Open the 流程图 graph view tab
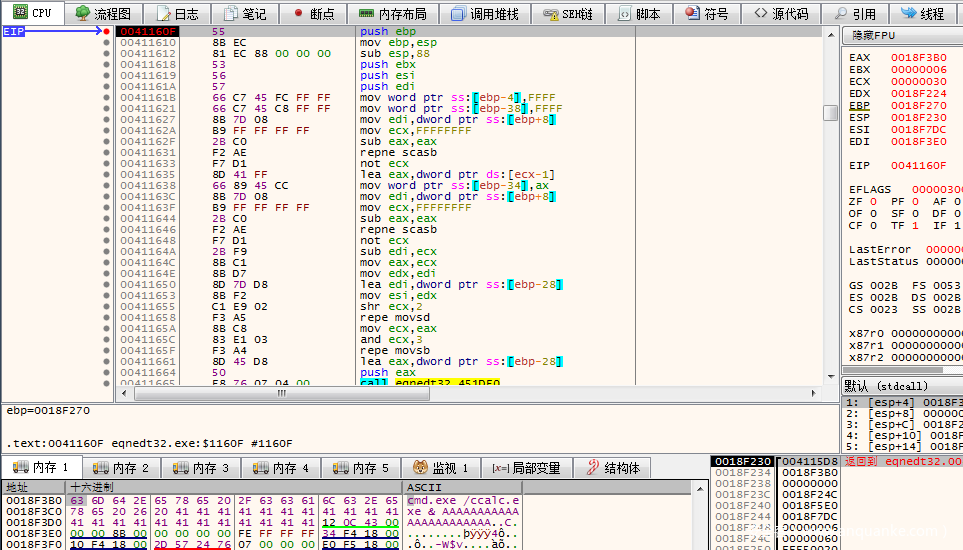 pos(104,14)
